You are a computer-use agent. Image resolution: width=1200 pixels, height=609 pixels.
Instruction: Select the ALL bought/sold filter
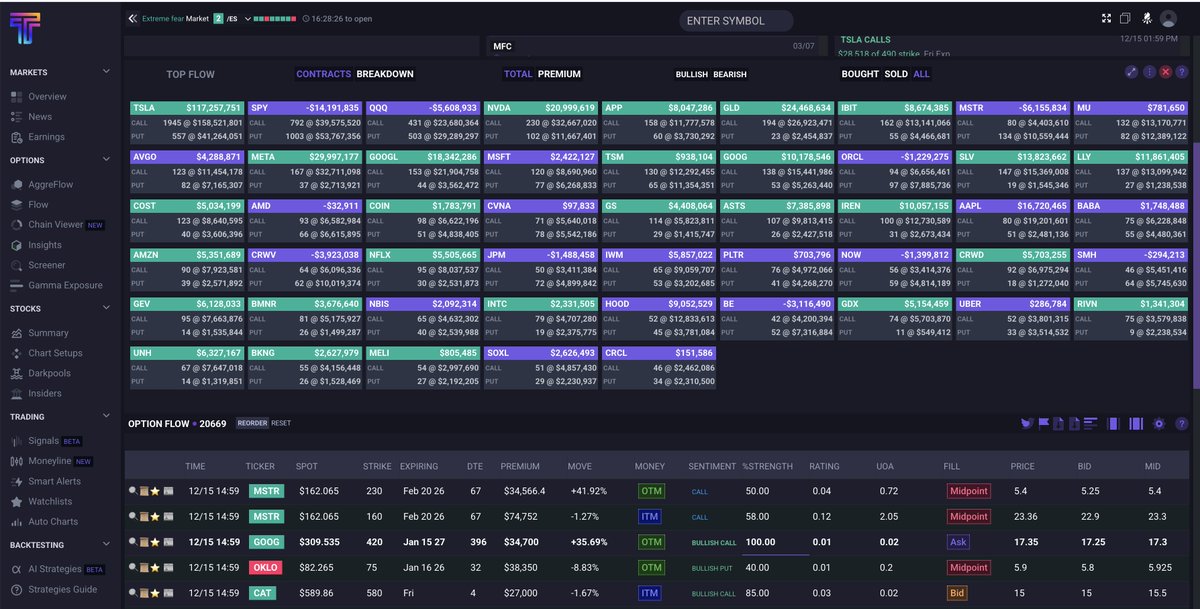coord(921,74)
